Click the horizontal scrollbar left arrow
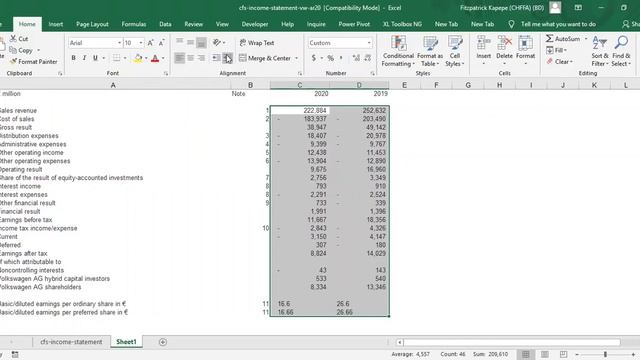The height and width of the screenshot is (360, 640). [400, 342]
